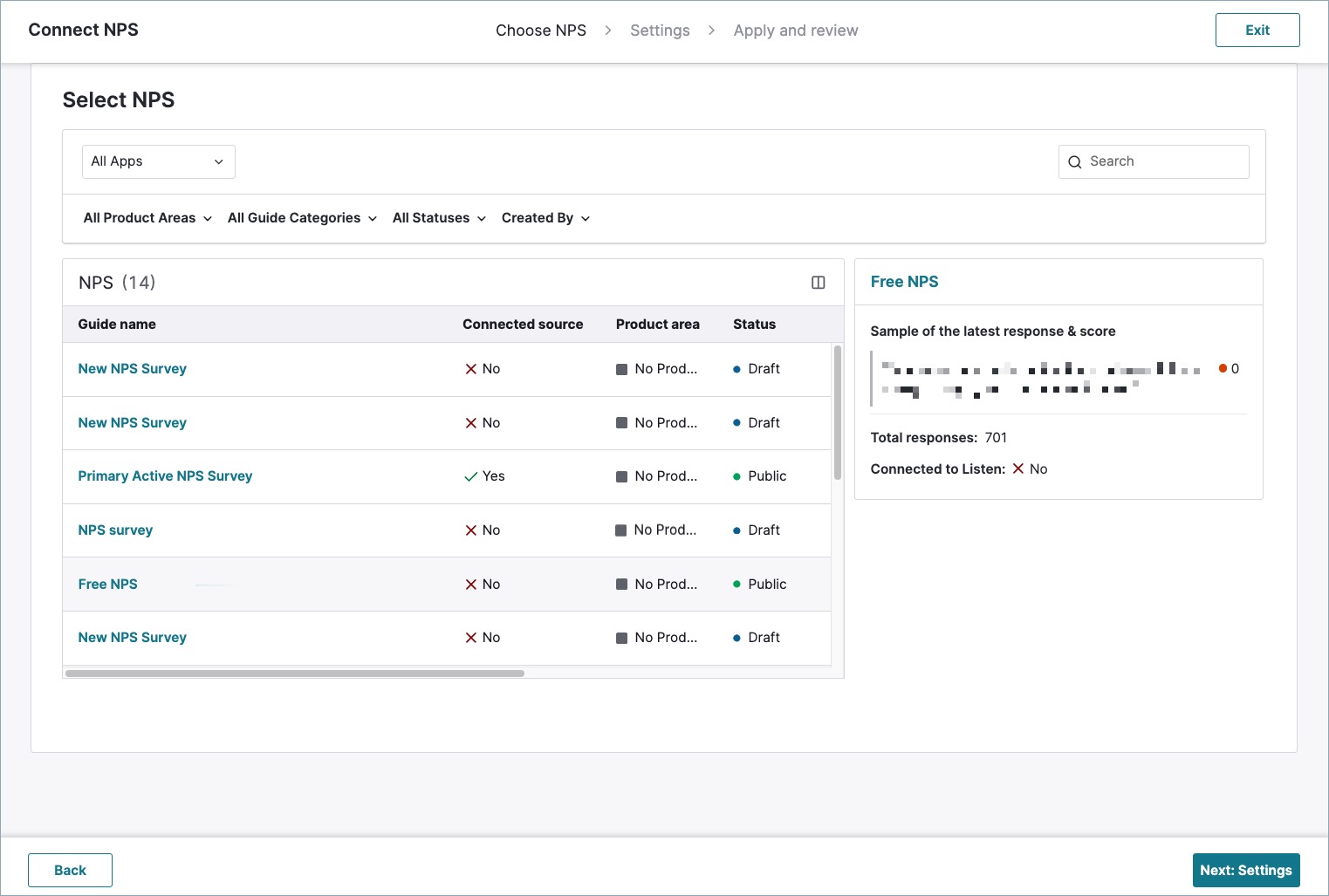The height and width of the screenshot is (896, 1329).
Task: Open Free NPS link in the table
Action: click(x=108, y=585)
